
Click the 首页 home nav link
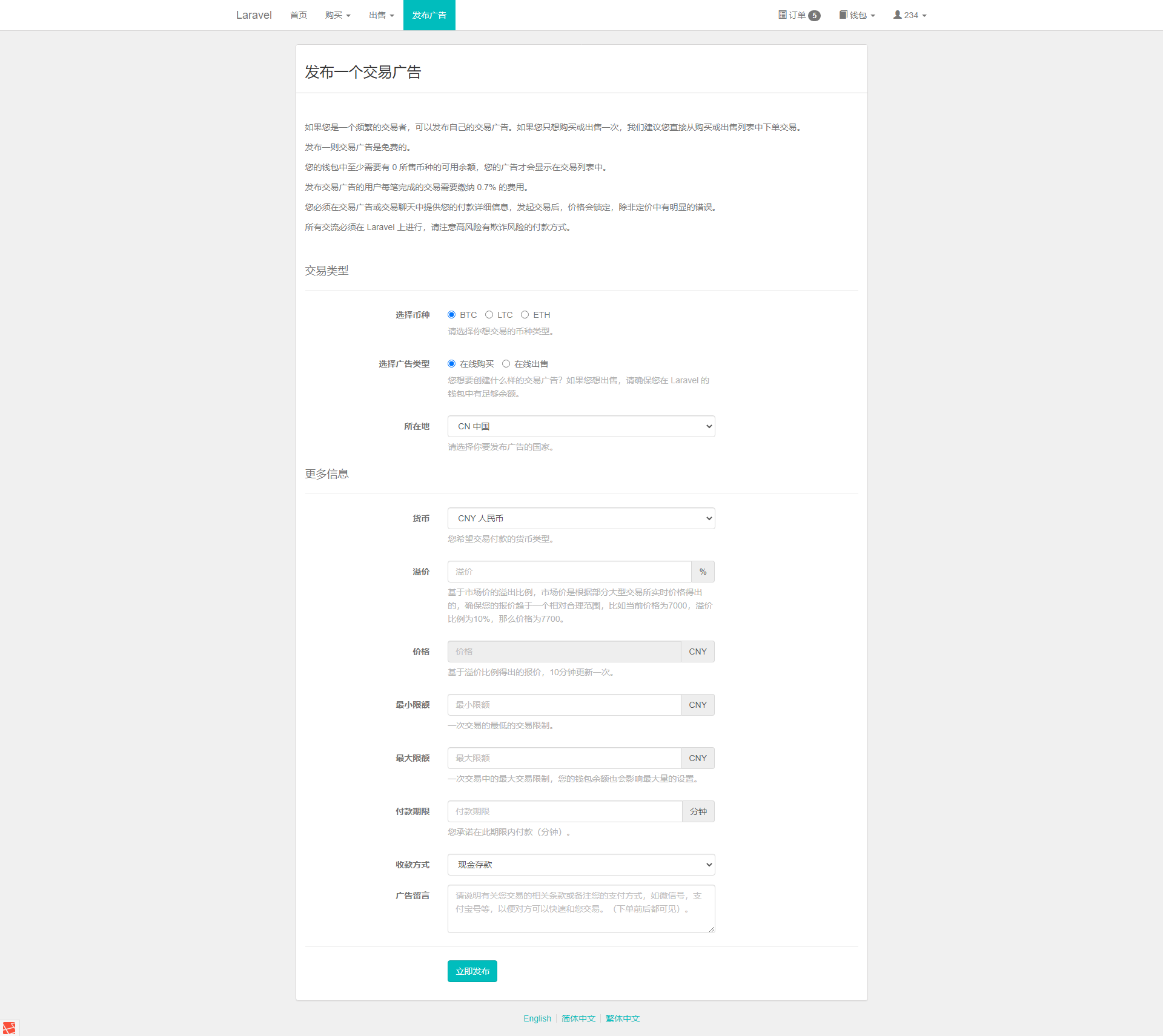coord(299,15)
